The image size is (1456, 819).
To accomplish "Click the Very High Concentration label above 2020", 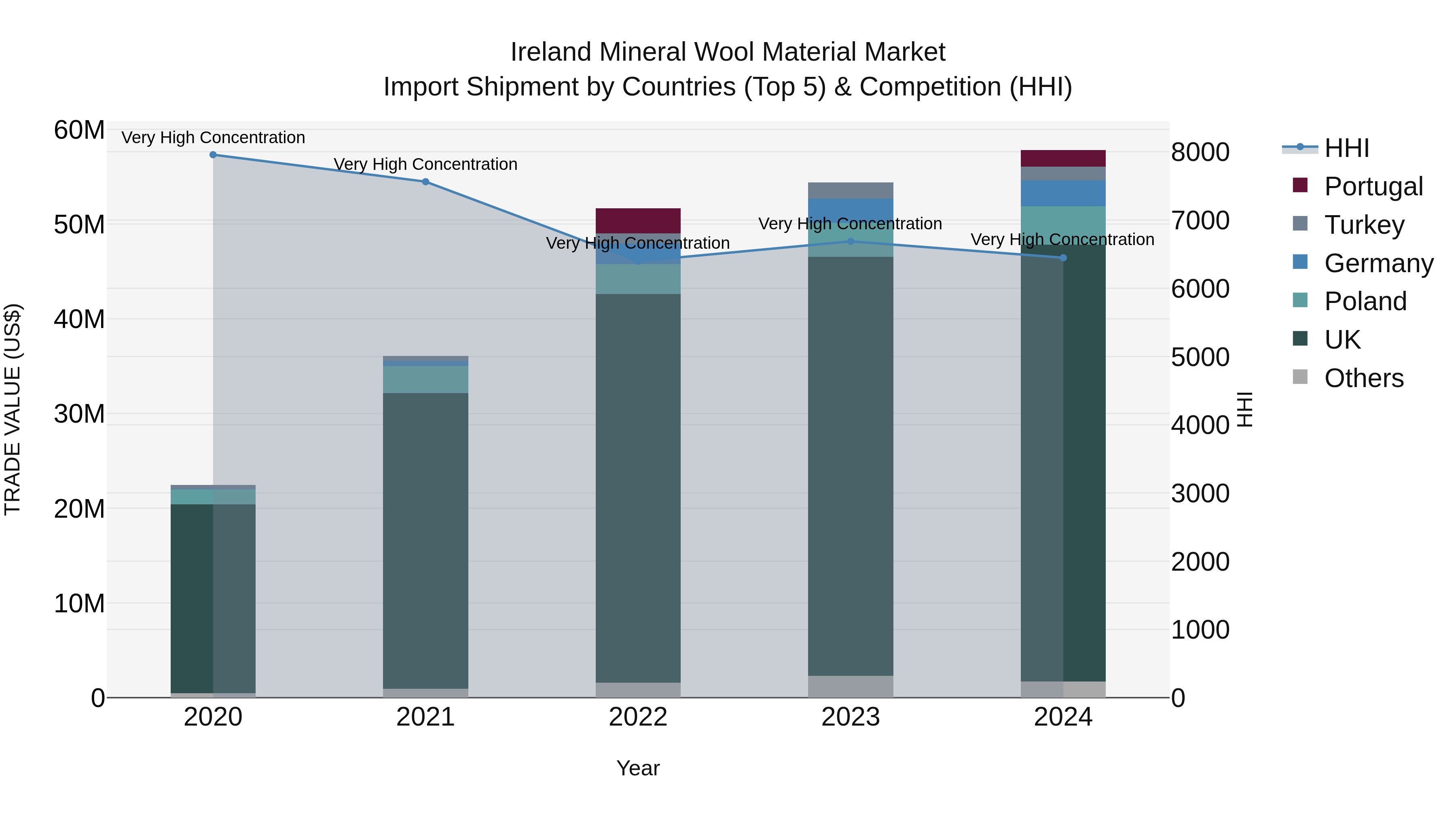I will click(x=213, y=138).
